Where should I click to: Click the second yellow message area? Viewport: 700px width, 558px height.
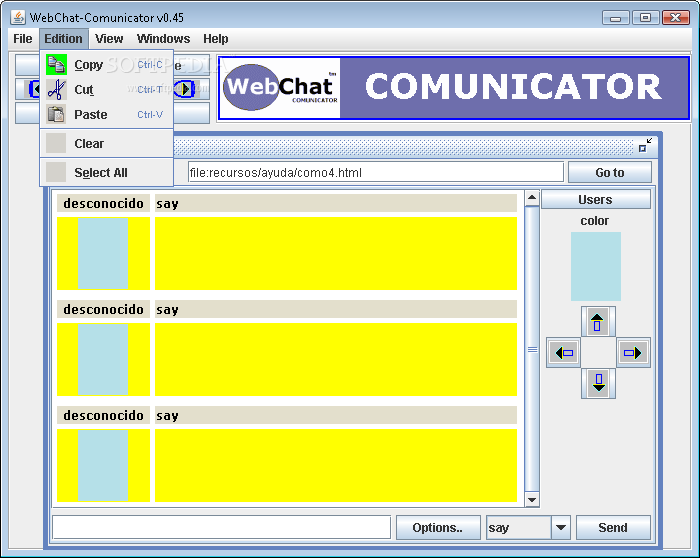(336, 359)
